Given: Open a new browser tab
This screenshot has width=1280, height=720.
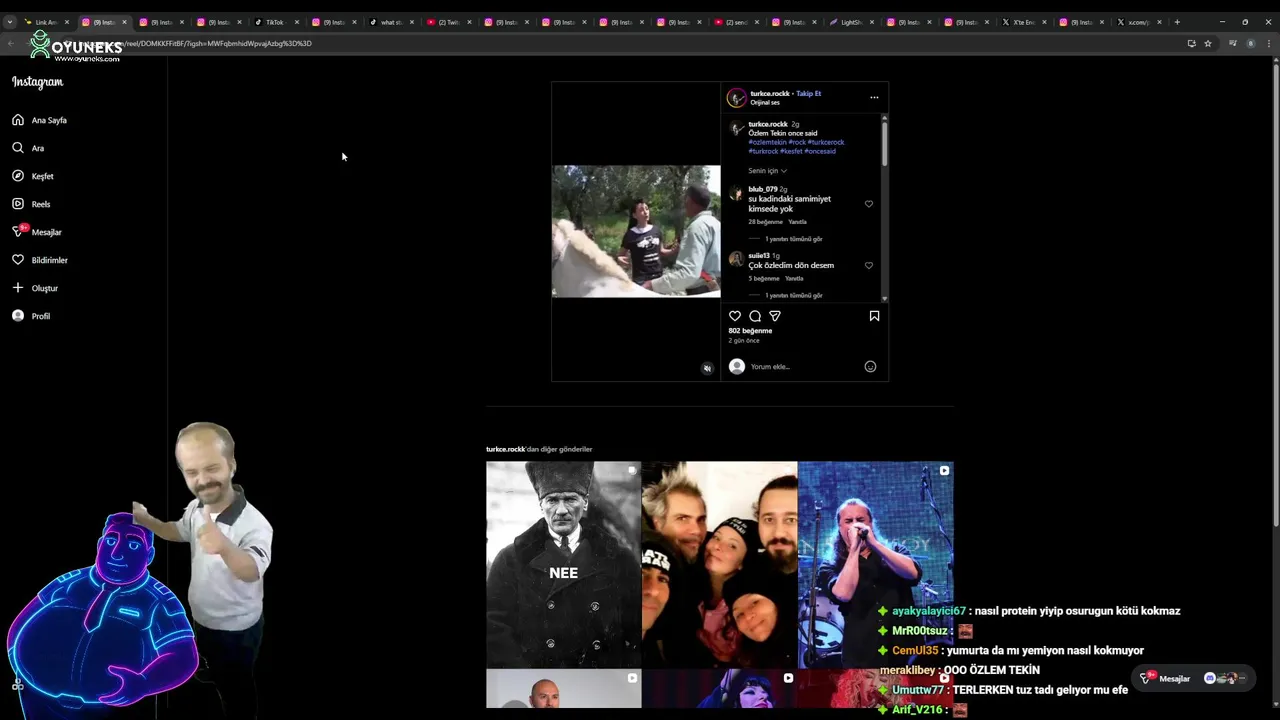Looking at the screenshot, I should pyautogui.click(x=1177, y=22).
